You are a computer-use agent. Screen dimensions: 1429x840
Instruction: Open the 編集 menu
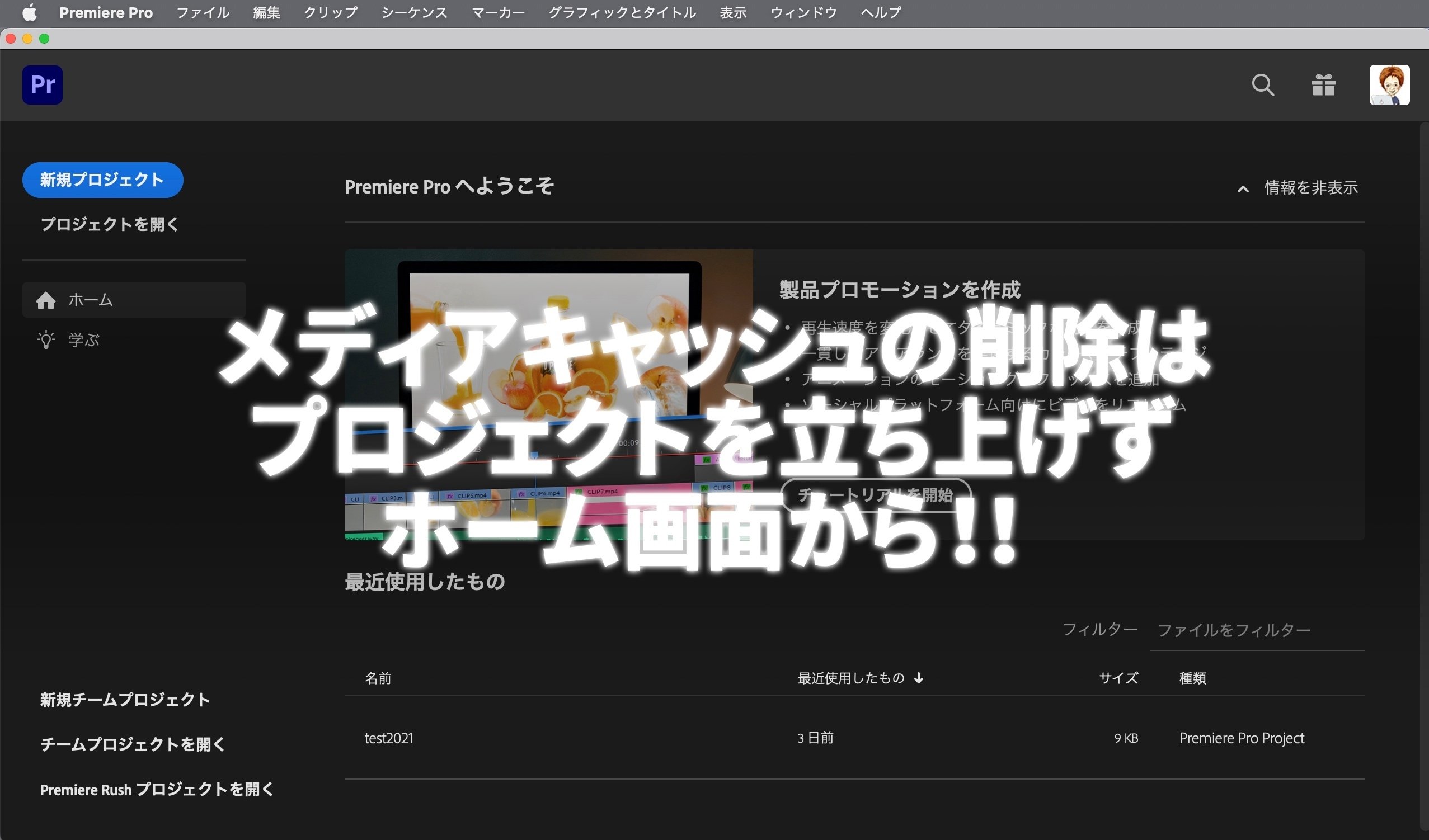(x=266, y=12)
